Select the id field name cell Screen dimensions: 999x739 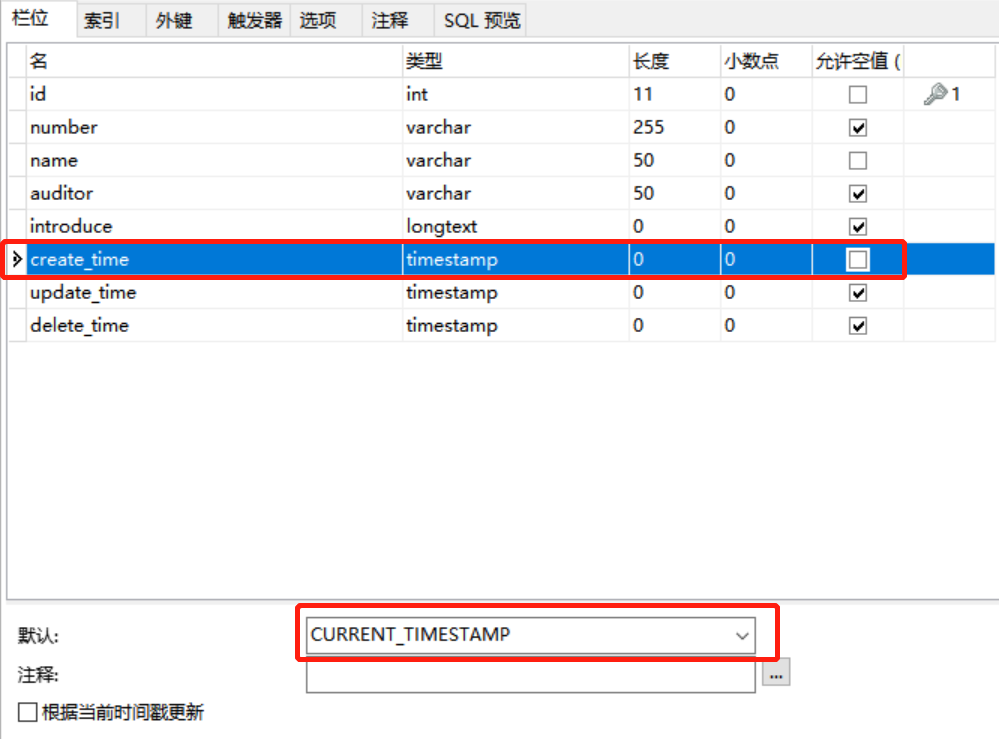214,94
